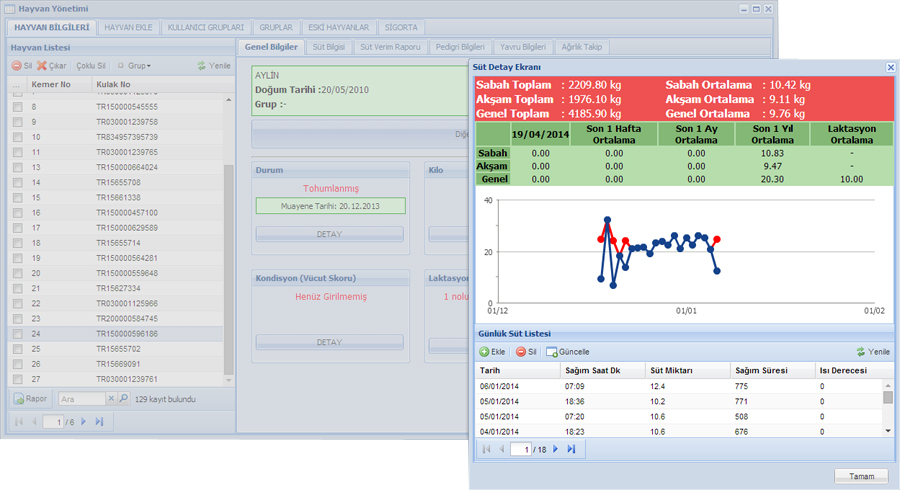Click Çoklu Sil button
Screen dimensions: 900x490
[91, 66]
